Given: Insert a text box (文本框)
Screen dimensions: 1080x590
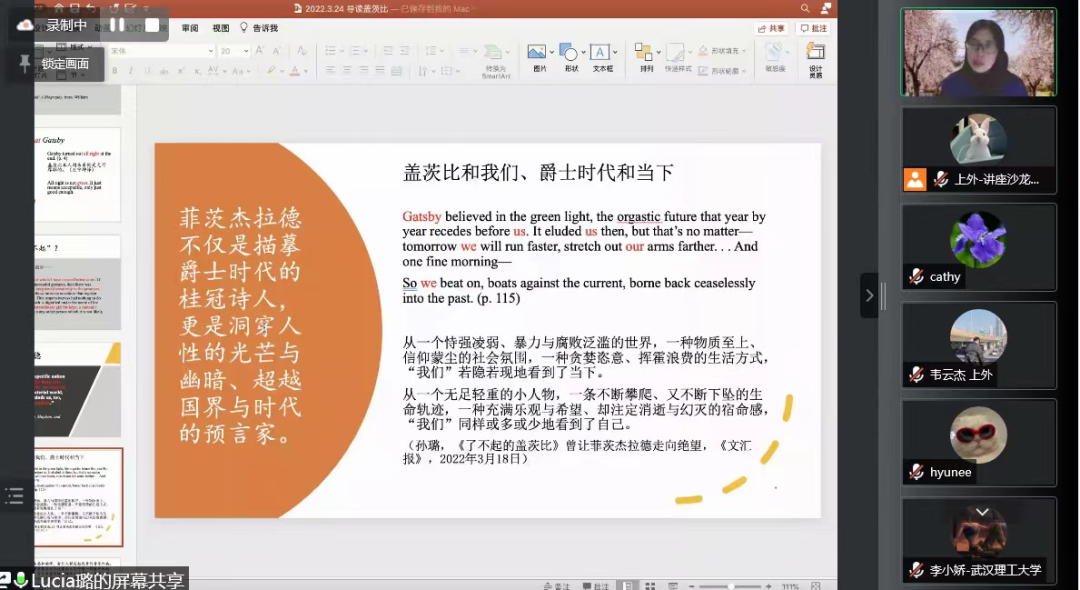Looking at the screenshot, I should 601,54.
